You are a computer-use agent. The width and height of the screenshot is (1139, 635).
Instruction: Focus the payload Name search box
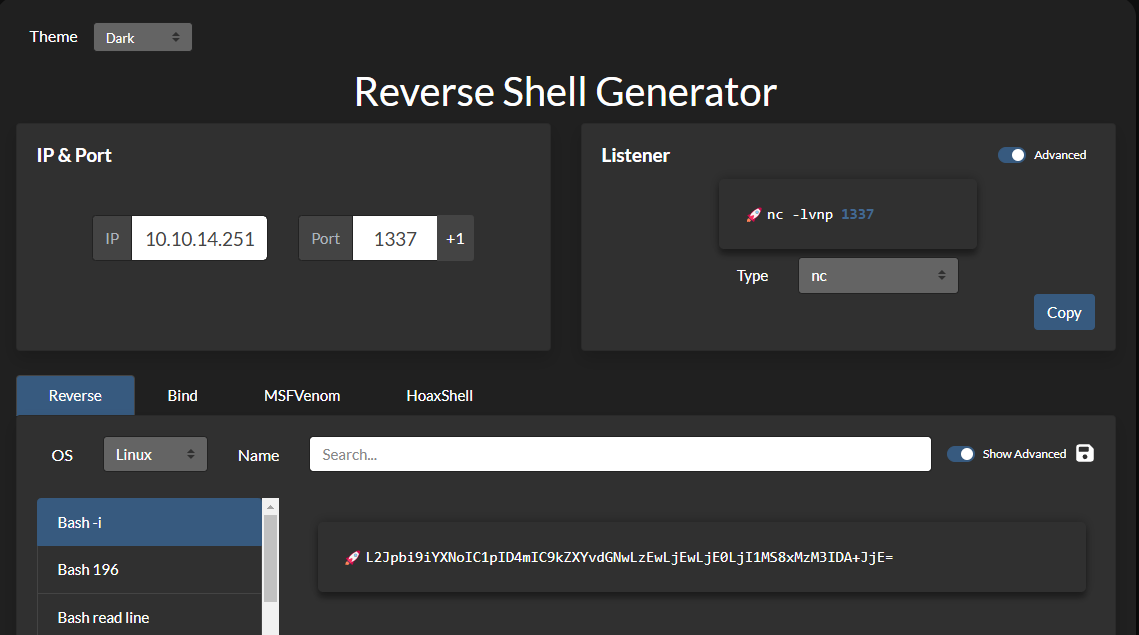(x=620, y=454)
